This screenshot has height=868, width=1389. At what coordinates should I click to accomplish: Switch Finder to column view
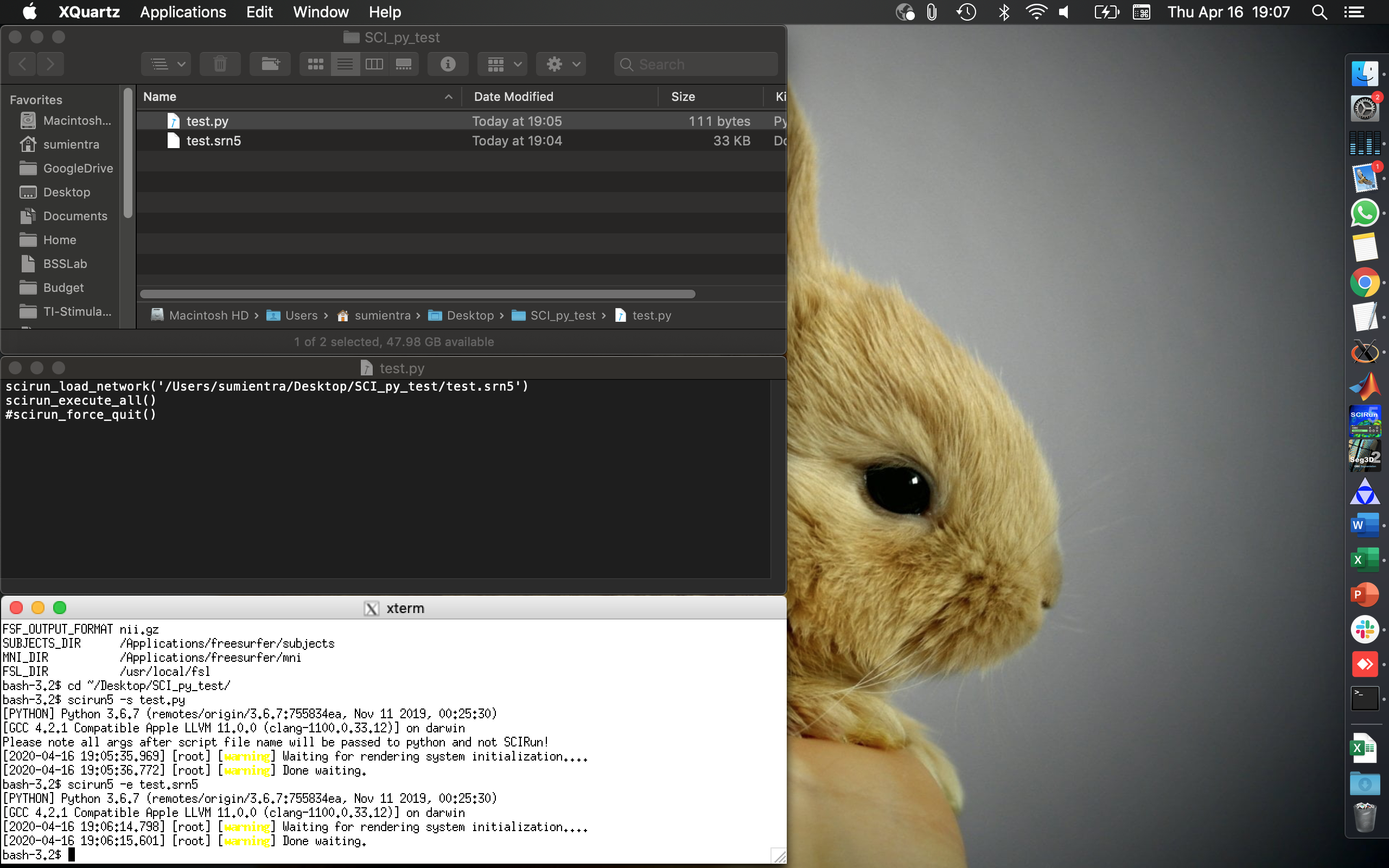click(x=374, y=63)
